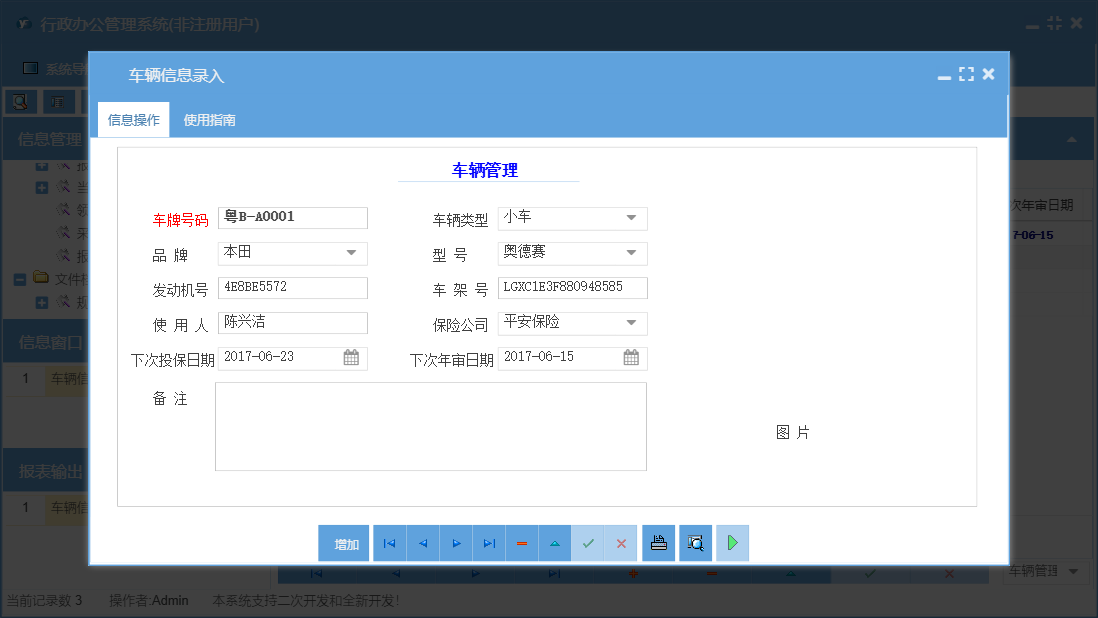This screenshot has height=618, width=1098.
Task: Collapse the 文件柜 folder in the sidebar tree
Action: (18, 278)
